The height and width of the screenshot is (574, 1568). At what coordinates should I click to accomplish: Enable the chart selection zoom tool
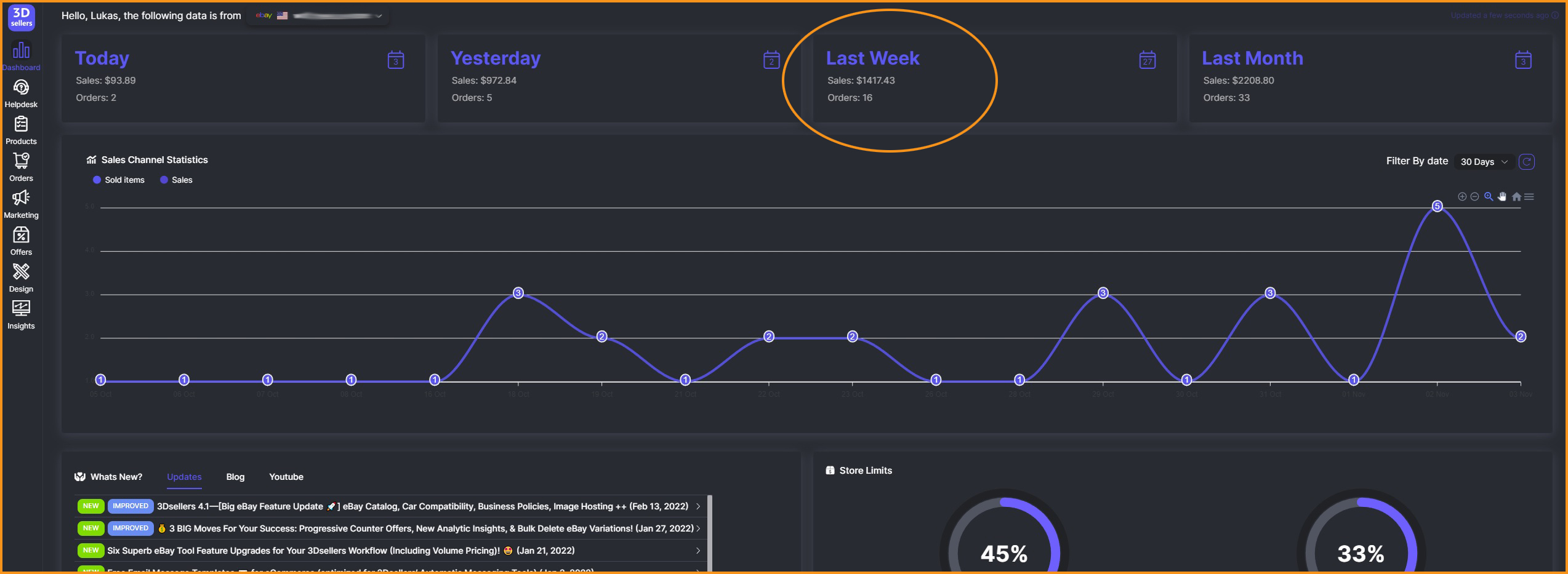click(1489, 197)
